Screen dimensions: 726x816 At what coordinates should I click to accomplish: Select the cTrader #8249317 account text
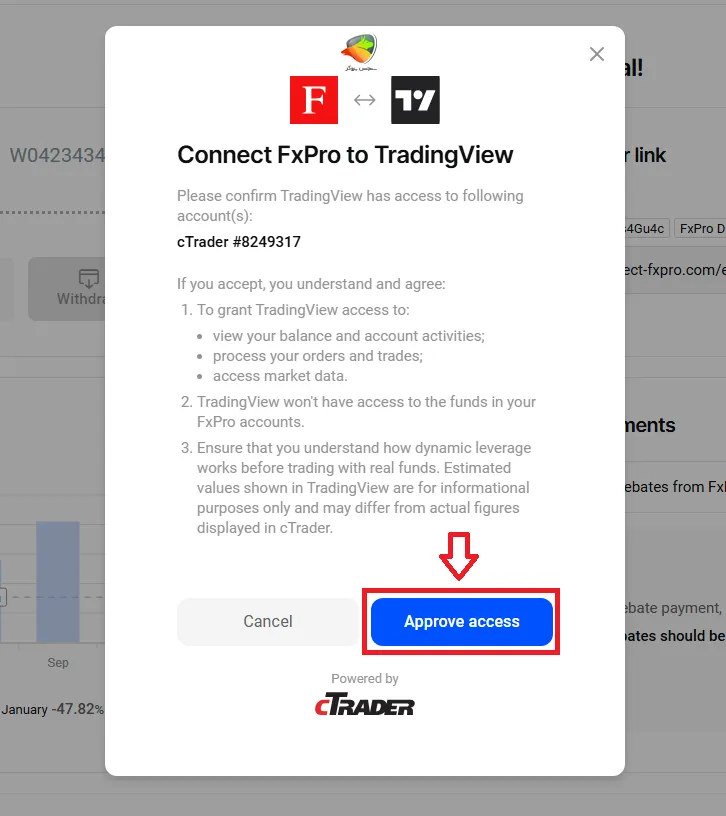(x=239, y=242)
